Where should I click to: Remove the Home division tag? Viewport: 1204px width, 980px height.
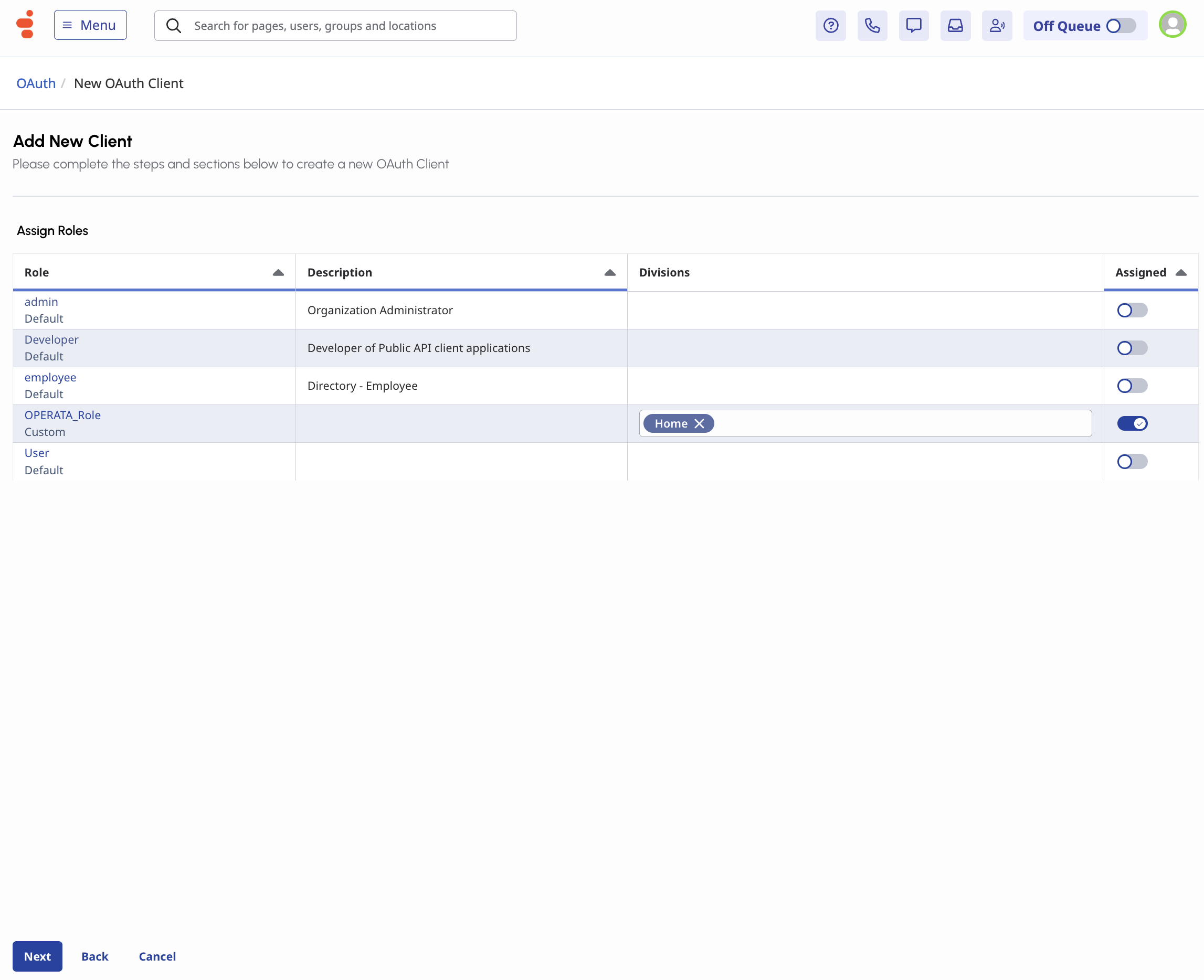pos(699,423)
